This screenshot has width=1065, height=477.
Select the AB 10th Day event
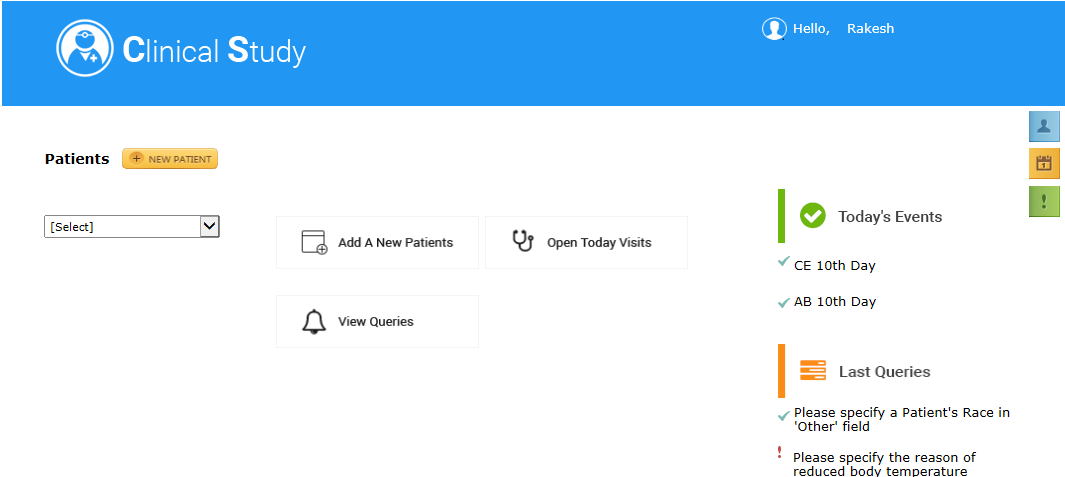coord(835,302)
